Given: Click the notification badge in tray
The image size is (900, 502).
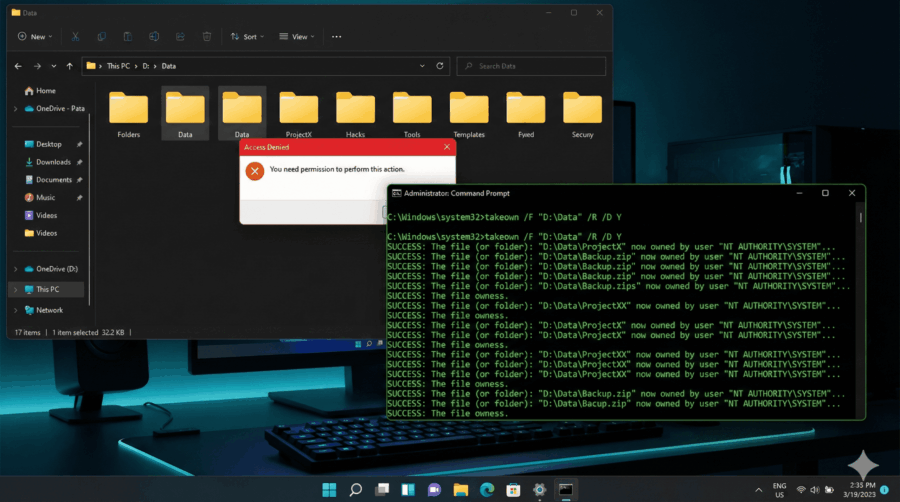Looking at the screenshot, I should tap(885, 490).
